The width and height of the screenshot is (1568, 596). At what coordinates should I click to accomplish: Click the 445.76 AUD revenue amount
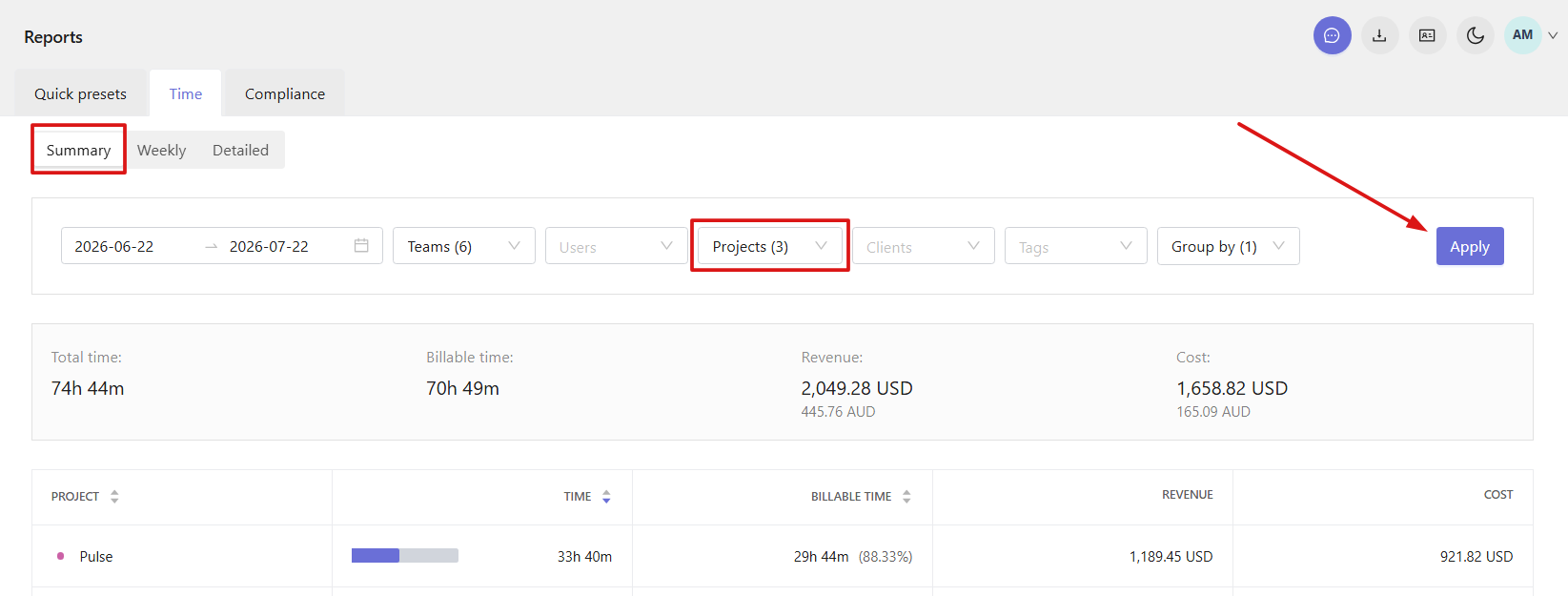(x=838, y=412)
